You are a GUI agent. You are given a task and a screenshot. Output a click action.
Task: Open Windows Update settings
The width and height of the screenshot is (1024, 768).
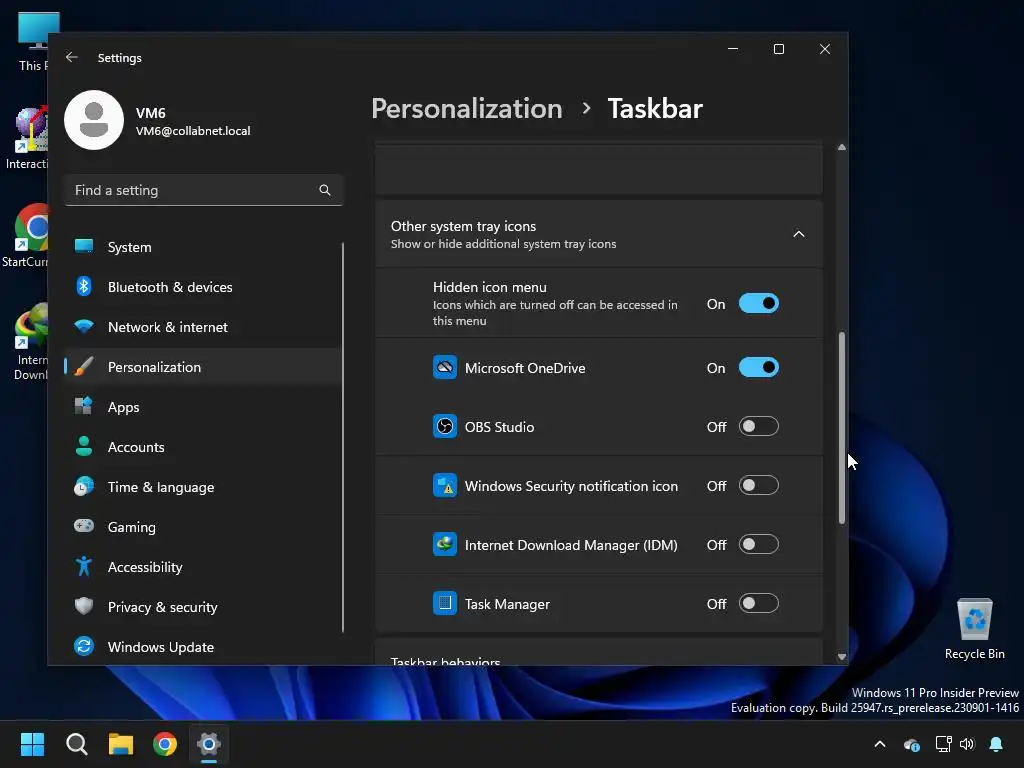coord(203,647)
